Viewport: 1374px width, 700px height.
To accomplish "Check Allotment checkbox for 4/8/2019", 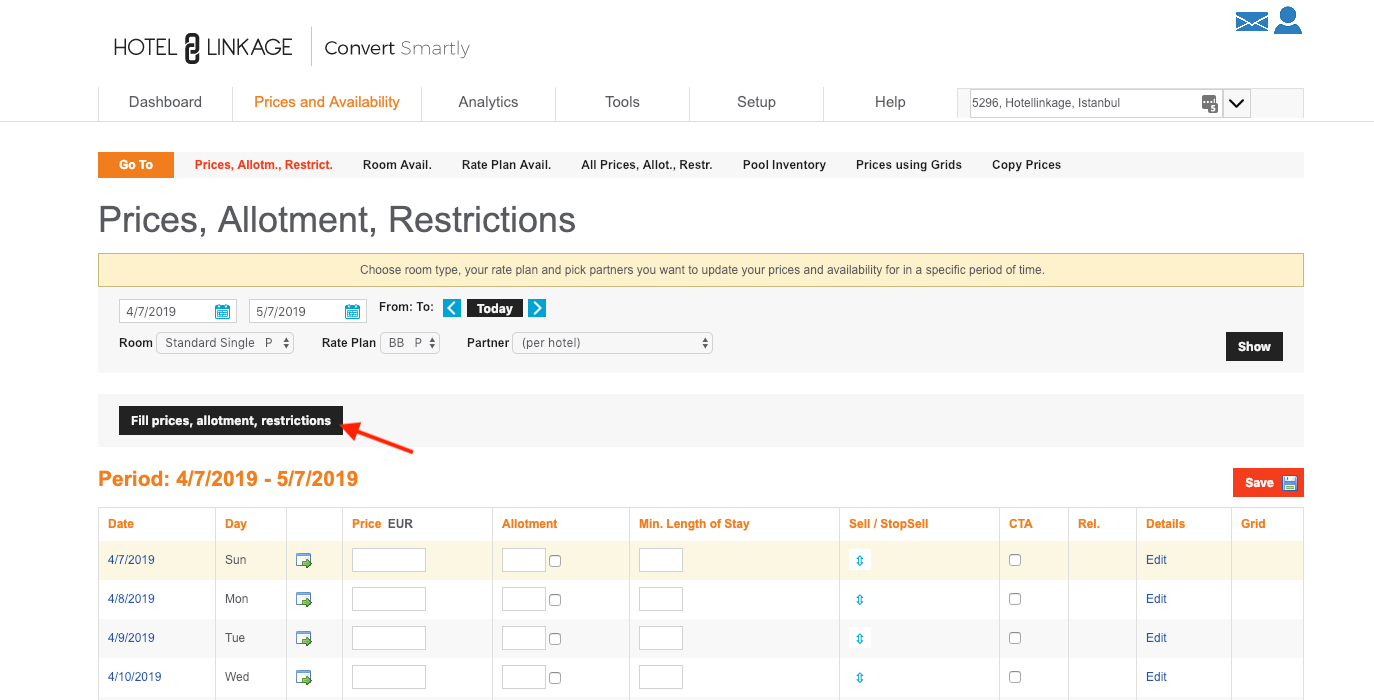I will click(555, 600).
